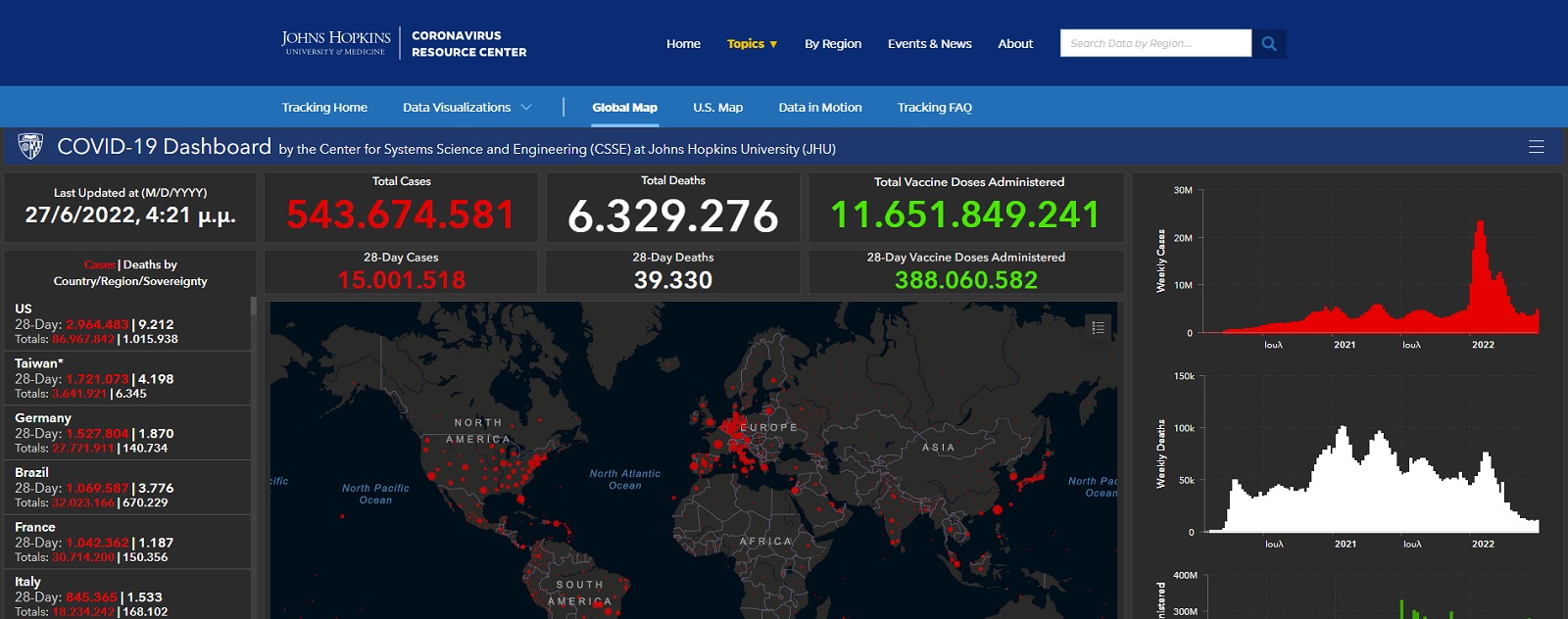Click the Weekly Deaths white chart
Image resolution: width=1568 pixels, height=619 pixels.
1369,477
